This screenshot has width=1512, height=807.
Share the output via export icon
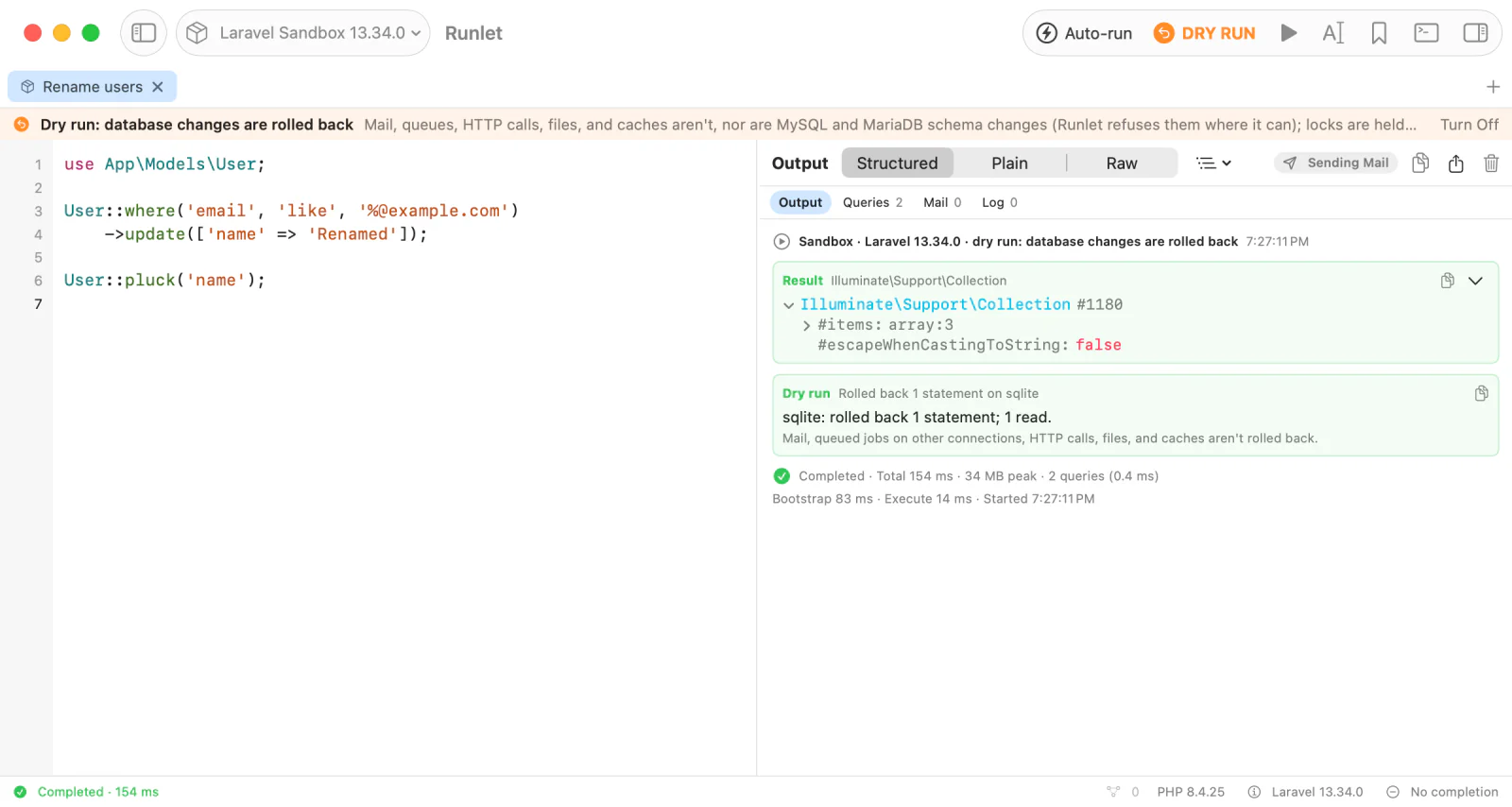[x=1456, y=163]
